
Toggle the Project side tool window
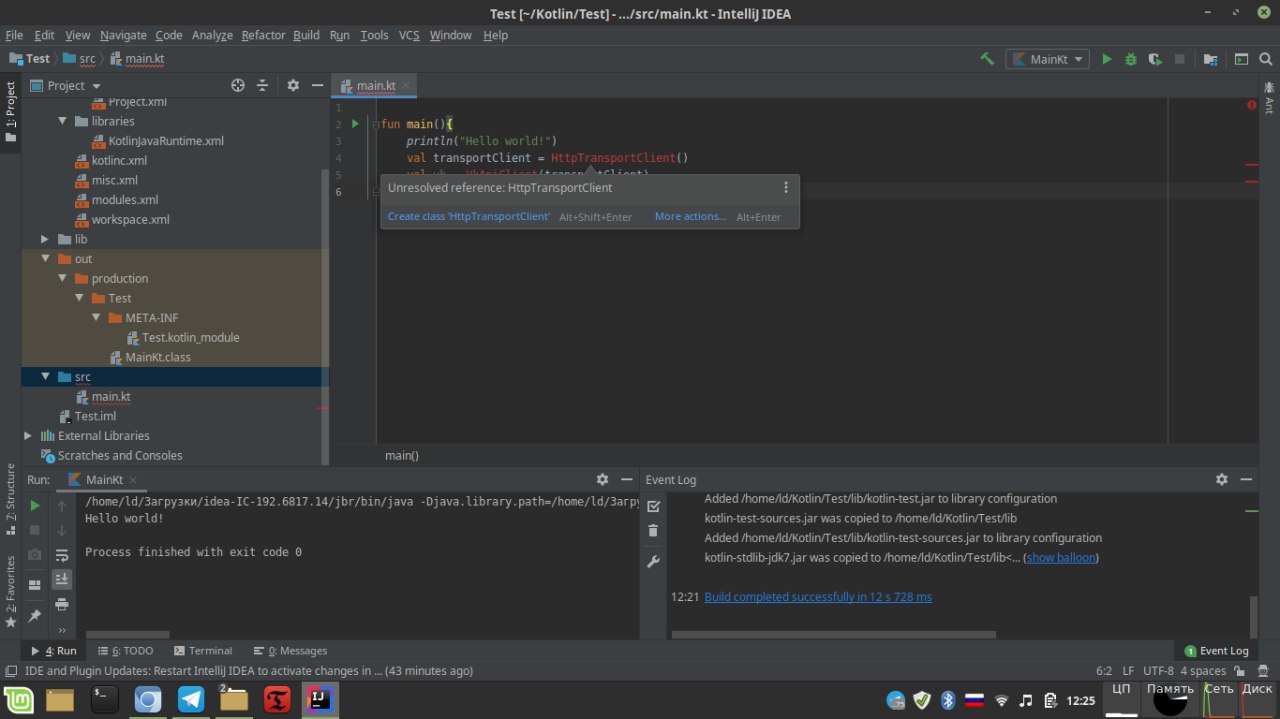pyautogui.click(x=10, y=112)
